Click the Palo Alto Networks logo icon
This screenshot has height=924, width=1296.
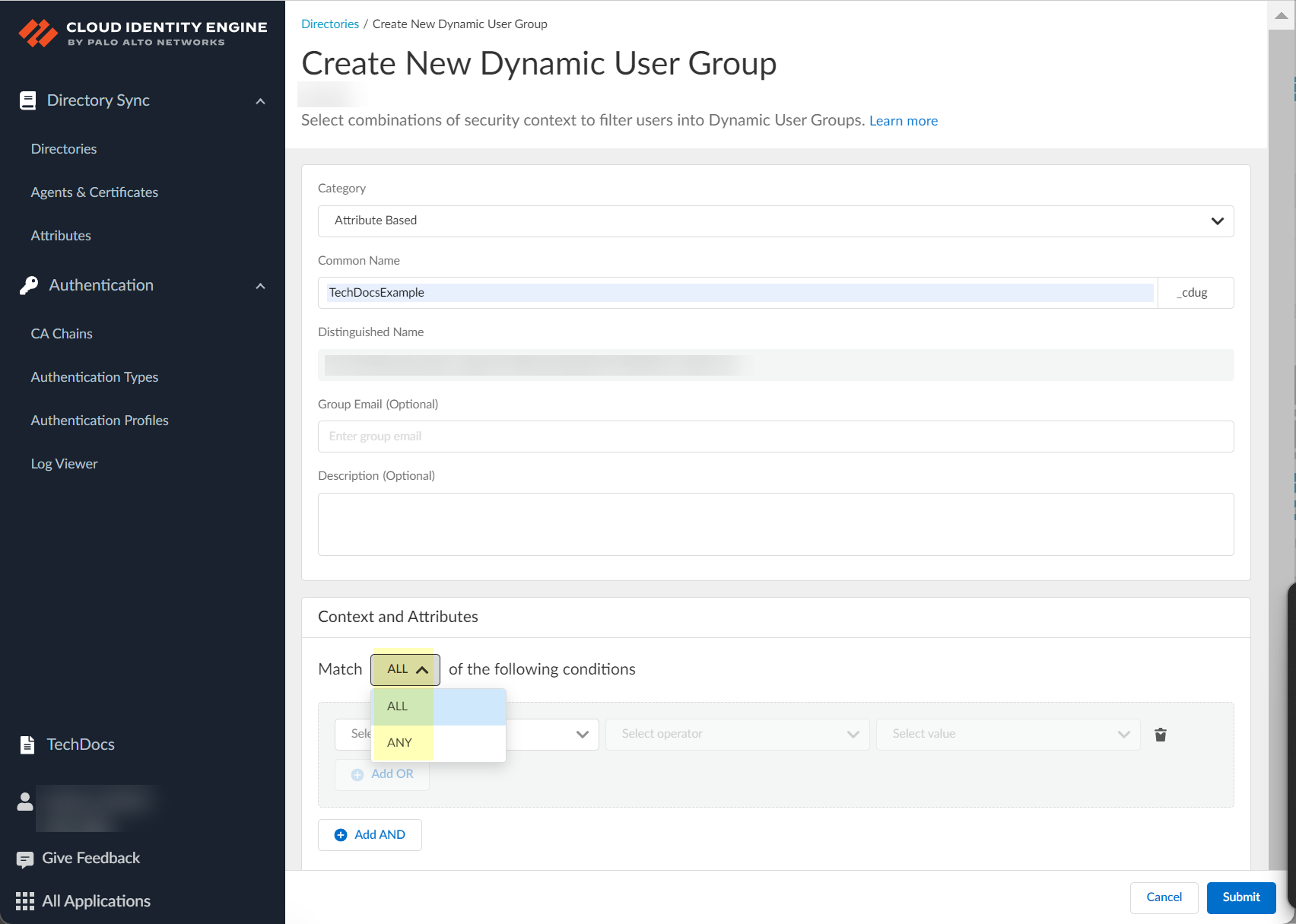[x=38, y=33]
